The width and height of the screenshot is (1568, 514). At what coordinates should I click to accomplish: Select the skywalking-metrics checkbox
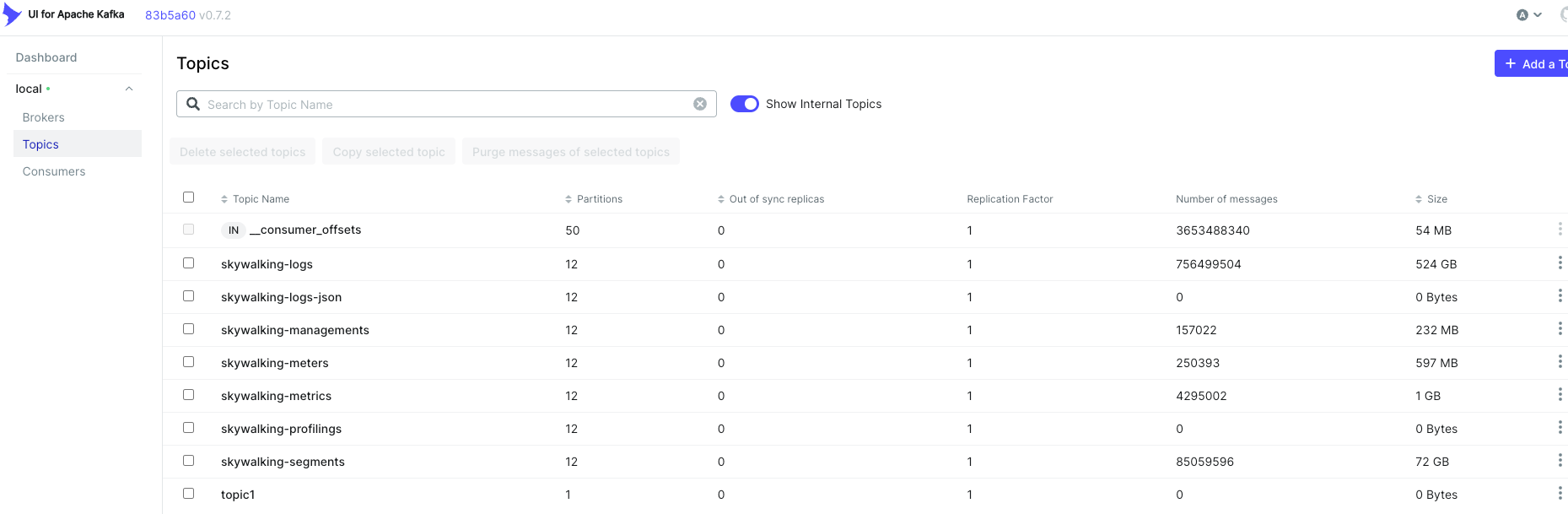(x=188, y=395)
